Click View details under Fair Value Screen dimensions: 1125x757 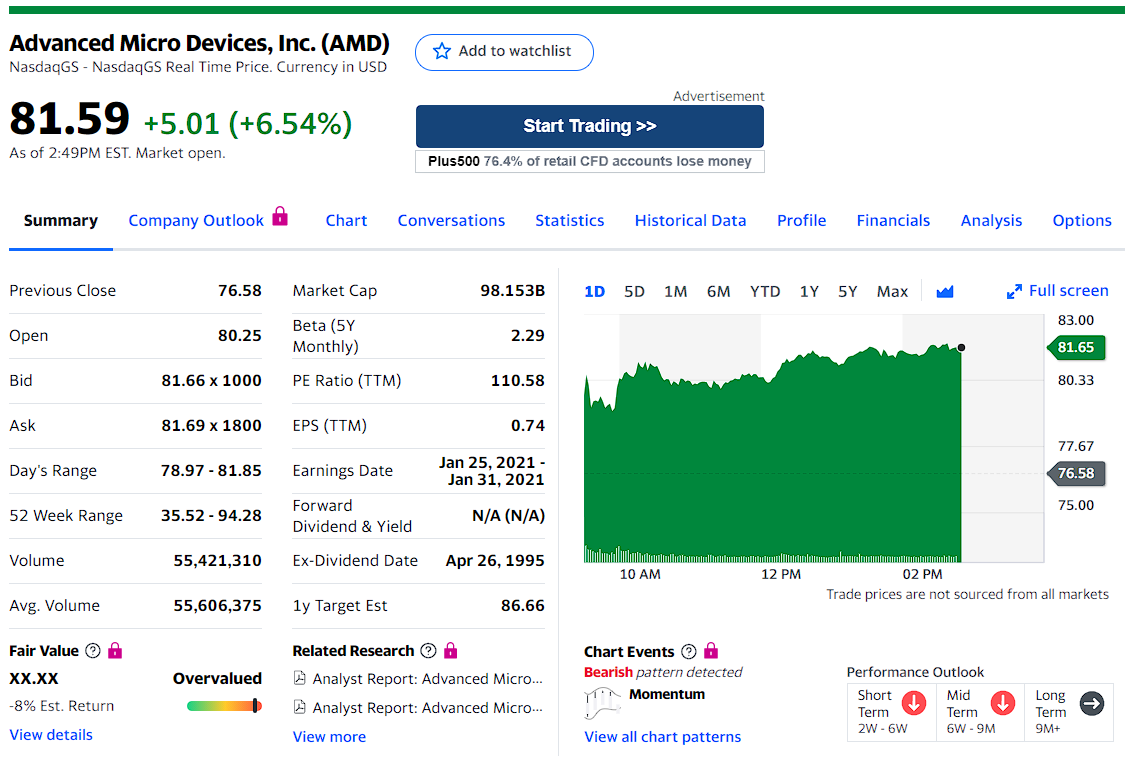click(x=51, y=735)
